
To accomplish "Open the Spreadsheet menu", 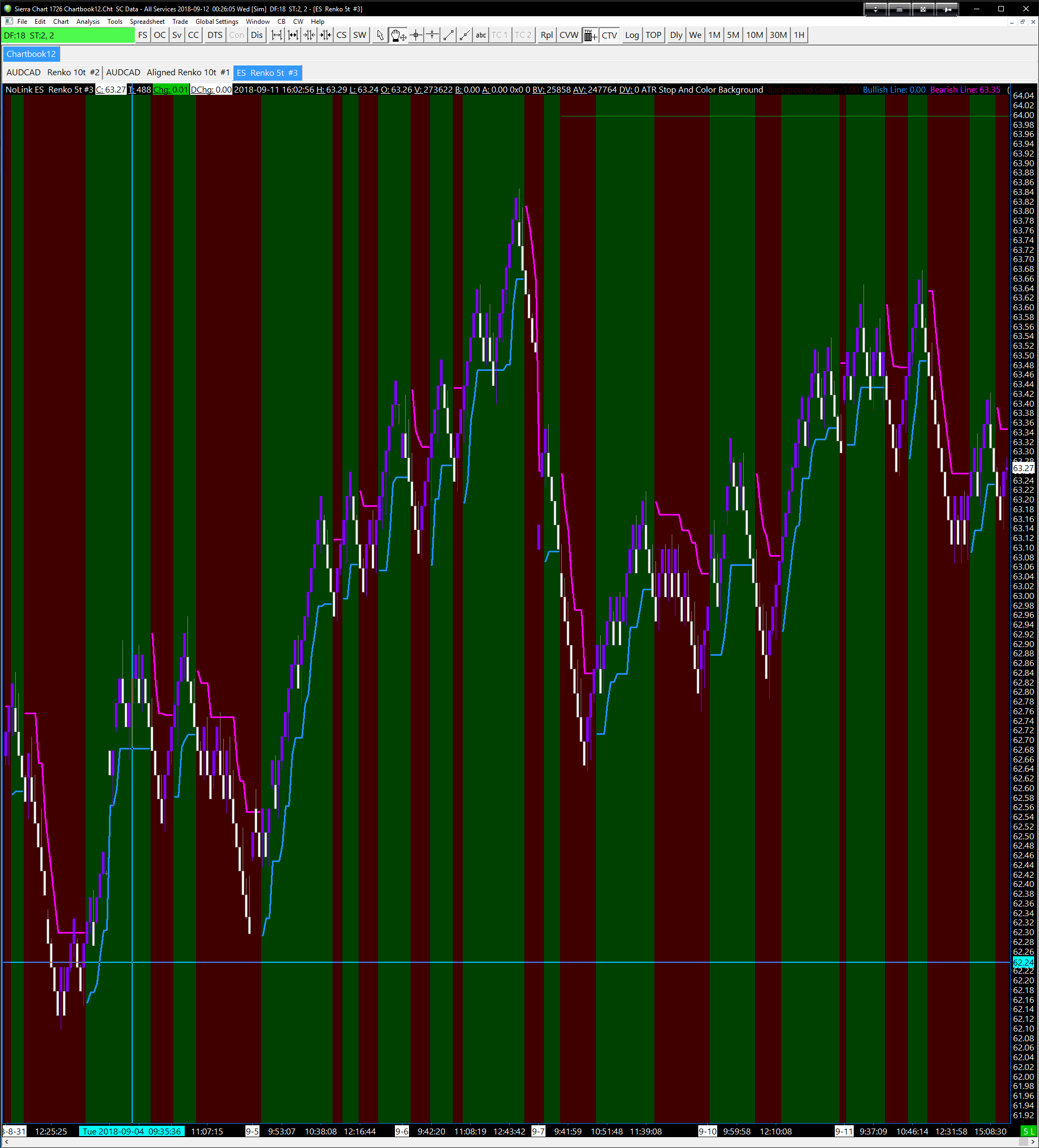I will point(147,22).
